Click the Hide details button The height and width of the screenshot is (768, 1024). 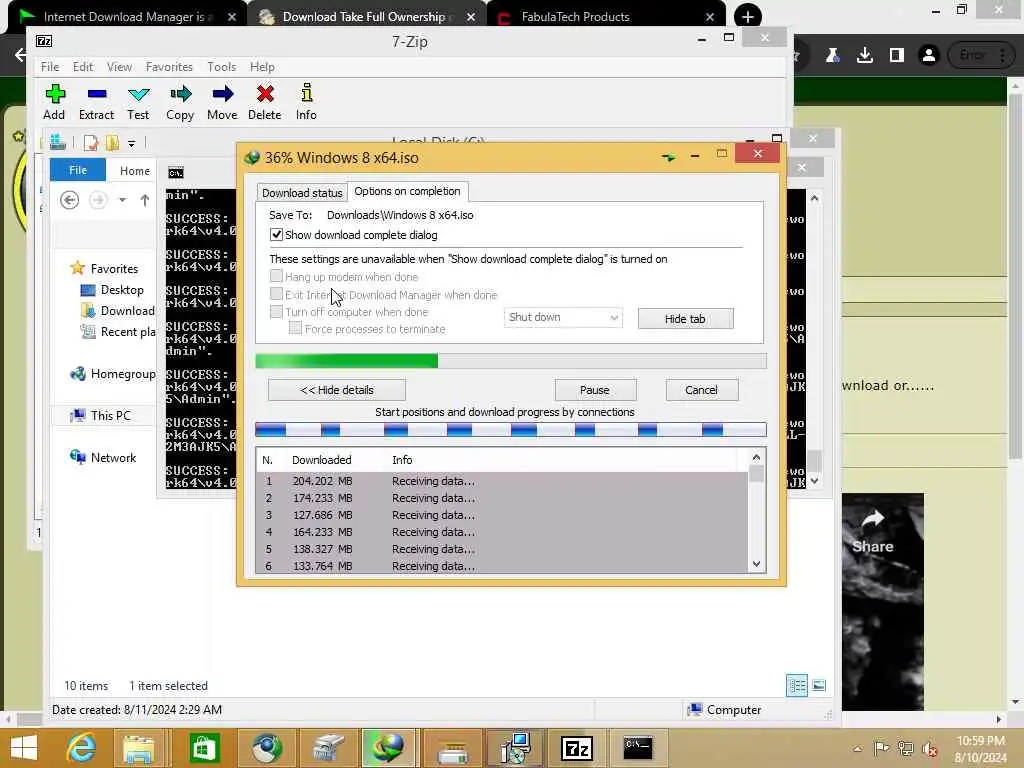[337, 390]
